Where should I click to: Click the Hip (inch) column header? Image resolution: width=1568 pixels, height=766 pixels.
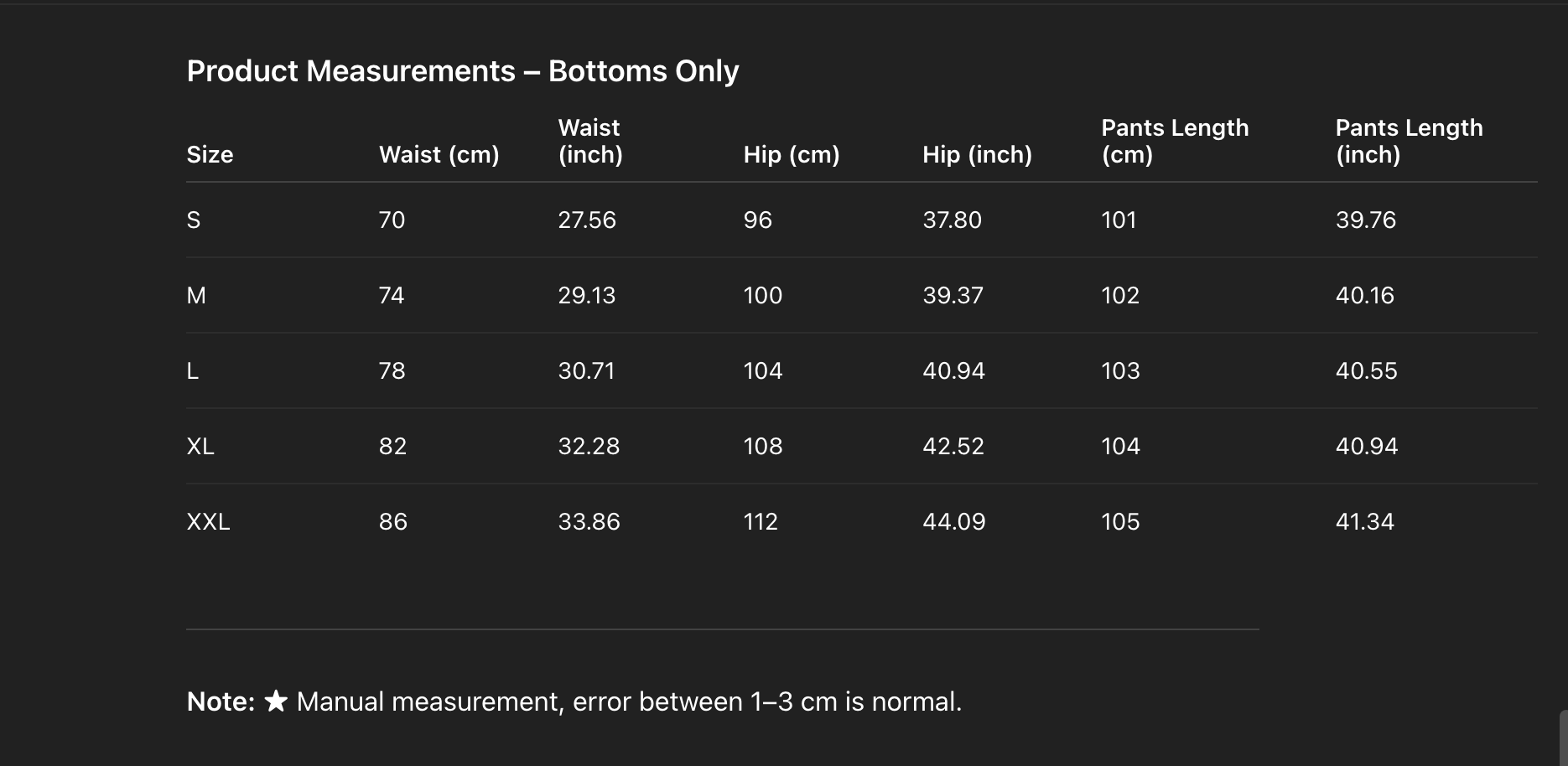tap(977, 154)
